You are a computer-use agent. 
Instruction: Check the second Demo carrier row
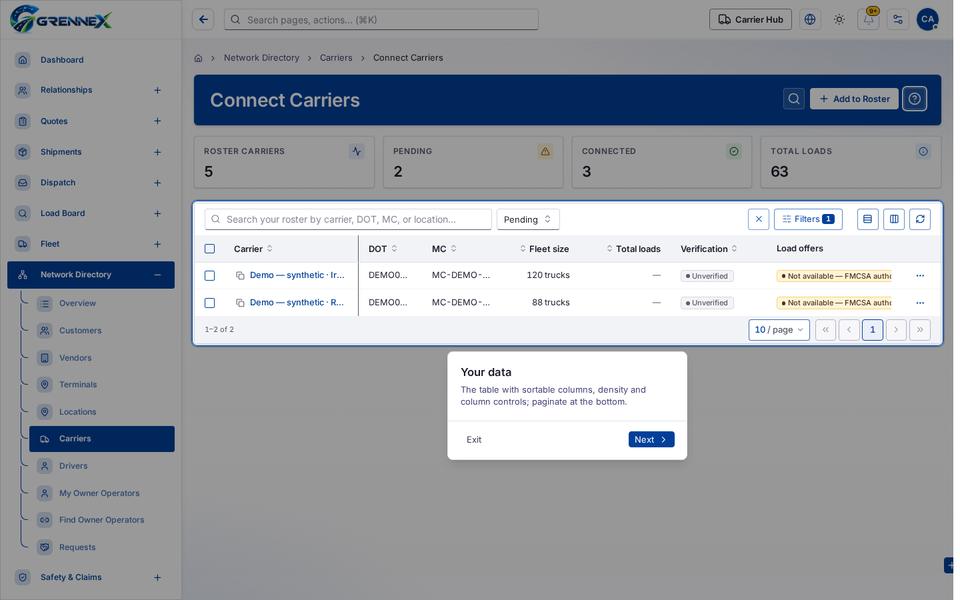point(209,302)
